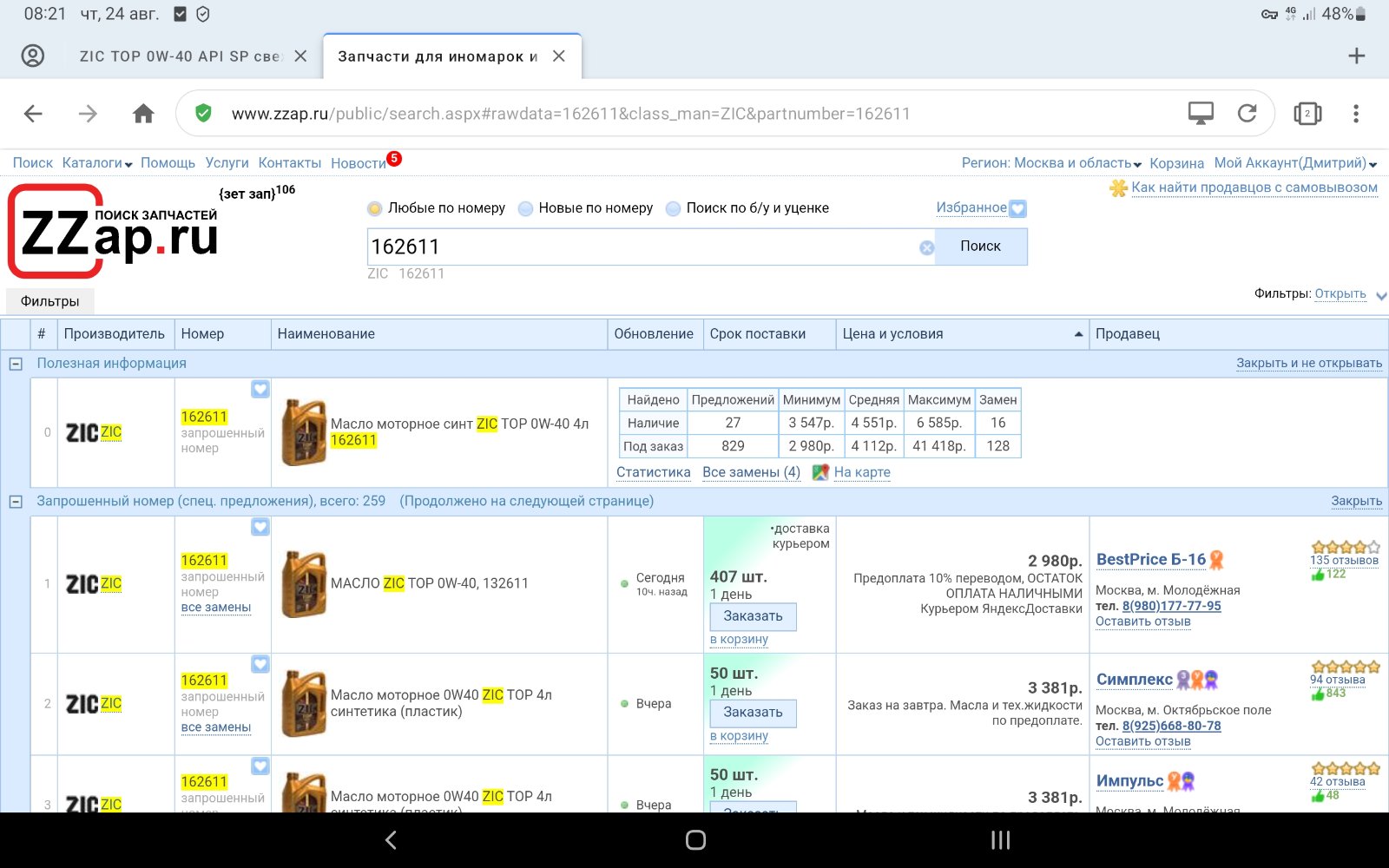1389x868 pixels.
Task: Close the Запчасти для иномарок tab
Action: (559, 56)
